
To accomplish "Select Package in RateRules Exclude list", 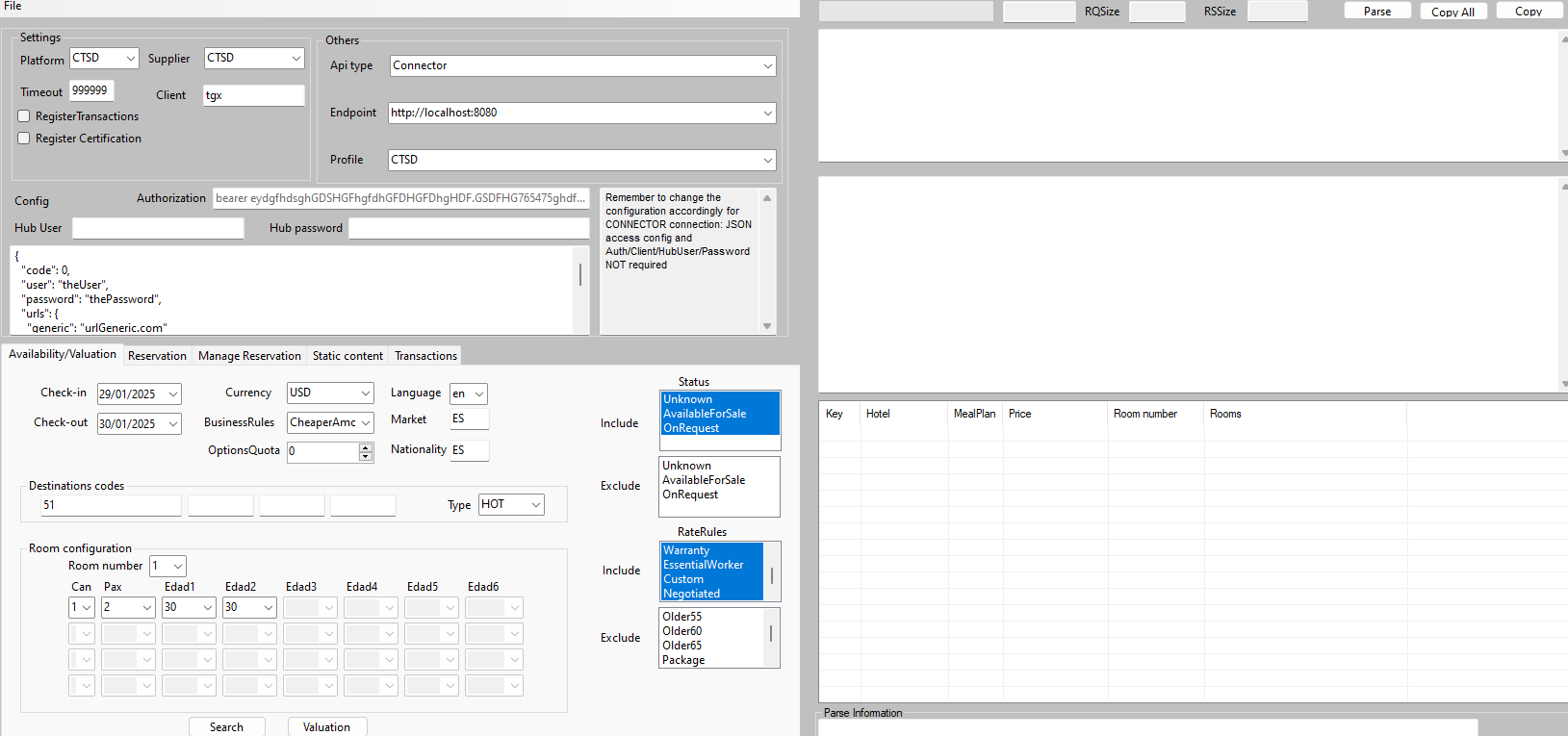I will point(711,660).
